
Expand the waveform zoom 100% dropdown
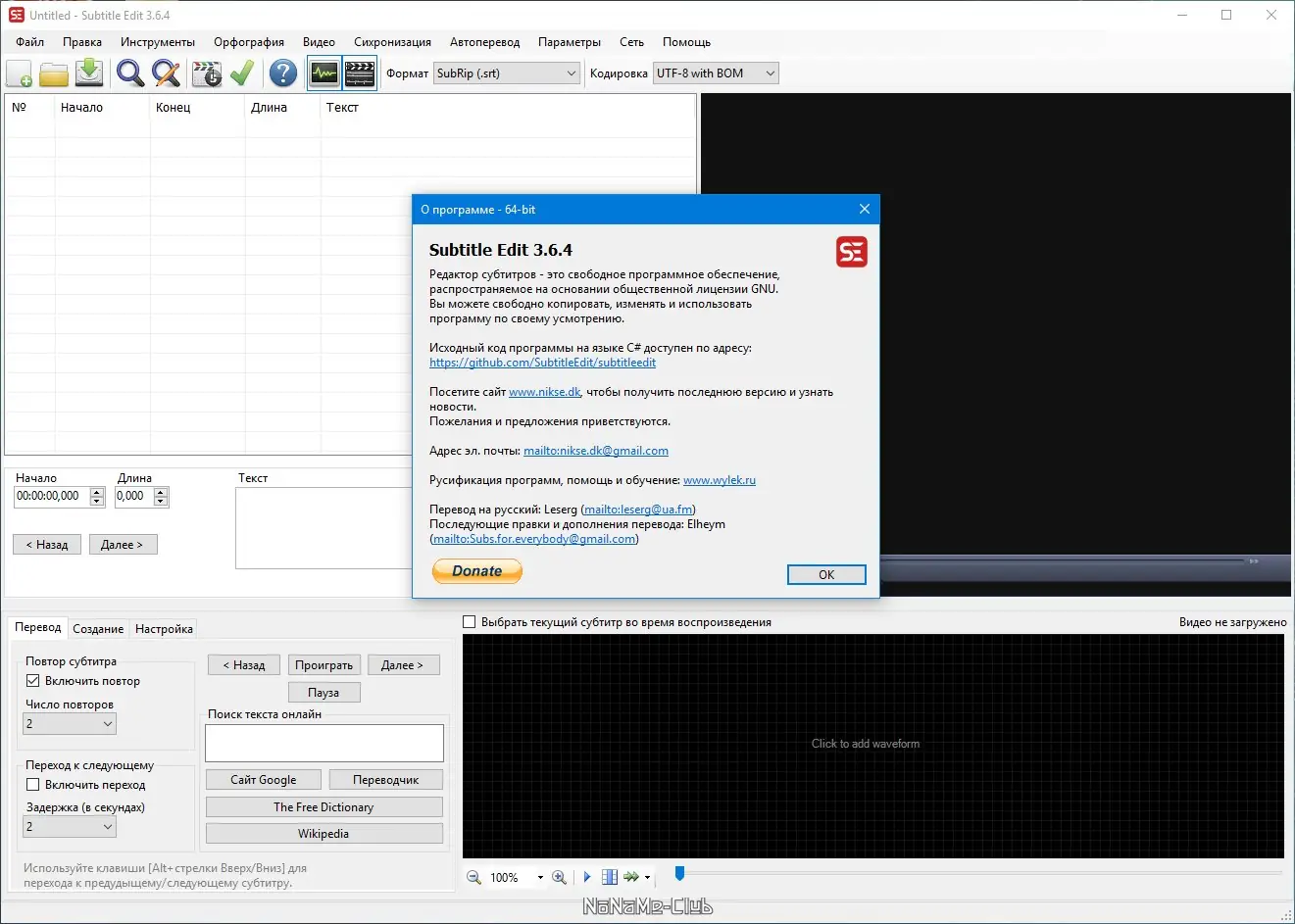pyautogui.click(x=540, y=878)
